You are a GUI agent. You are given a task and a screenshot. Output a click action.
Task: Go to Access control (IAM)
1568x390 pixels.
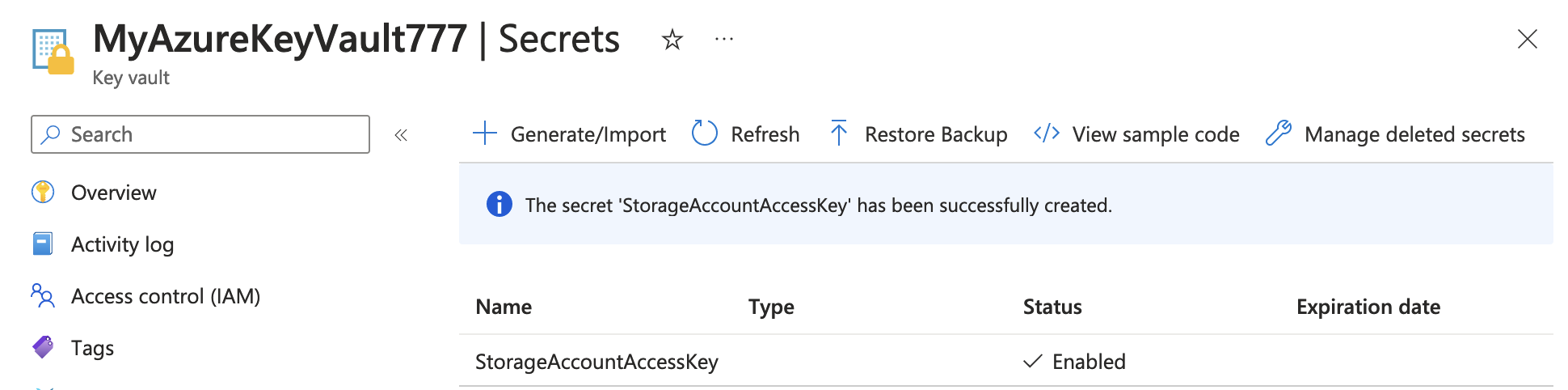[x=165, y=296]
